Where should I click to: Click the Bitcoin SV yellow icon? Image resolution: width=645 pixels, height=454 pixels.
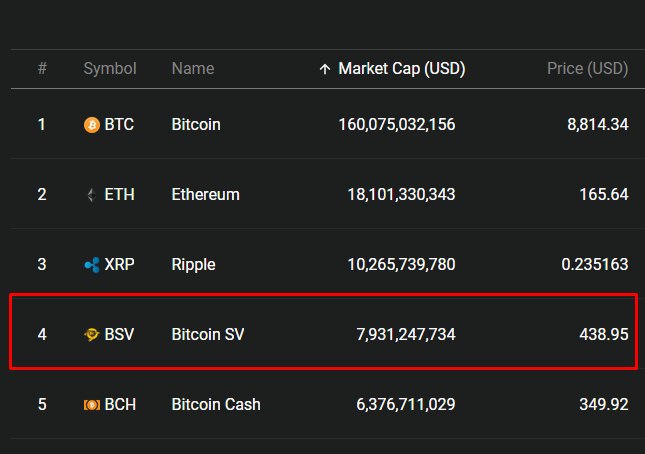(x=92, y=334)
